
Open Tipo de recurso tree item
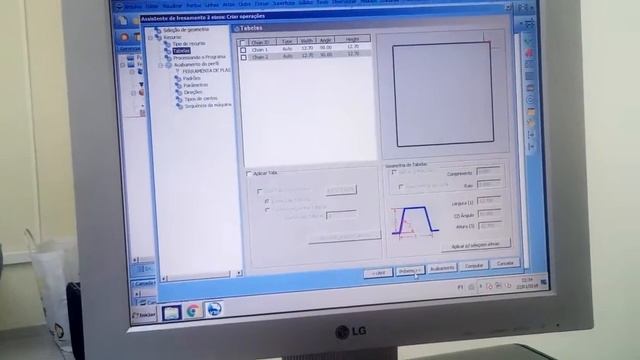pyautogui.click(x=189, y=44)
